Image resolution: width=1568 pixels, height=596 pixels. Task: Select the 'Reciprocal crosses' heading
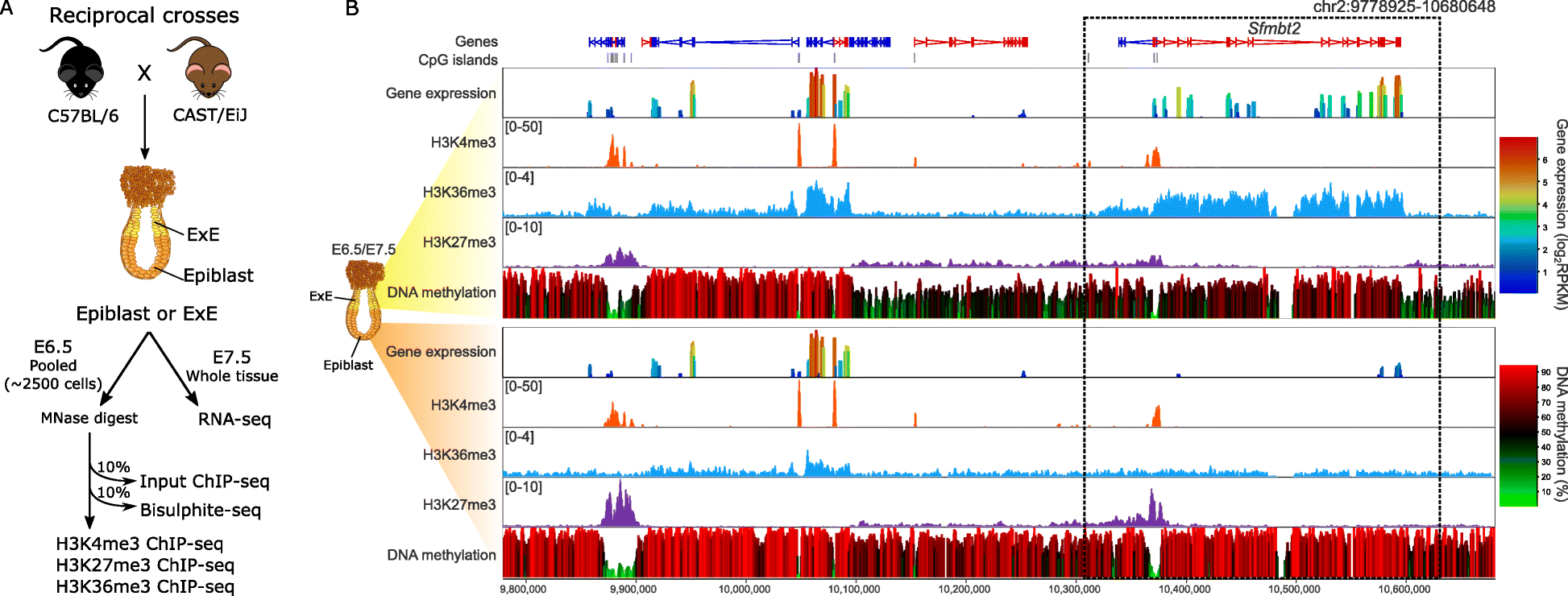144,15
